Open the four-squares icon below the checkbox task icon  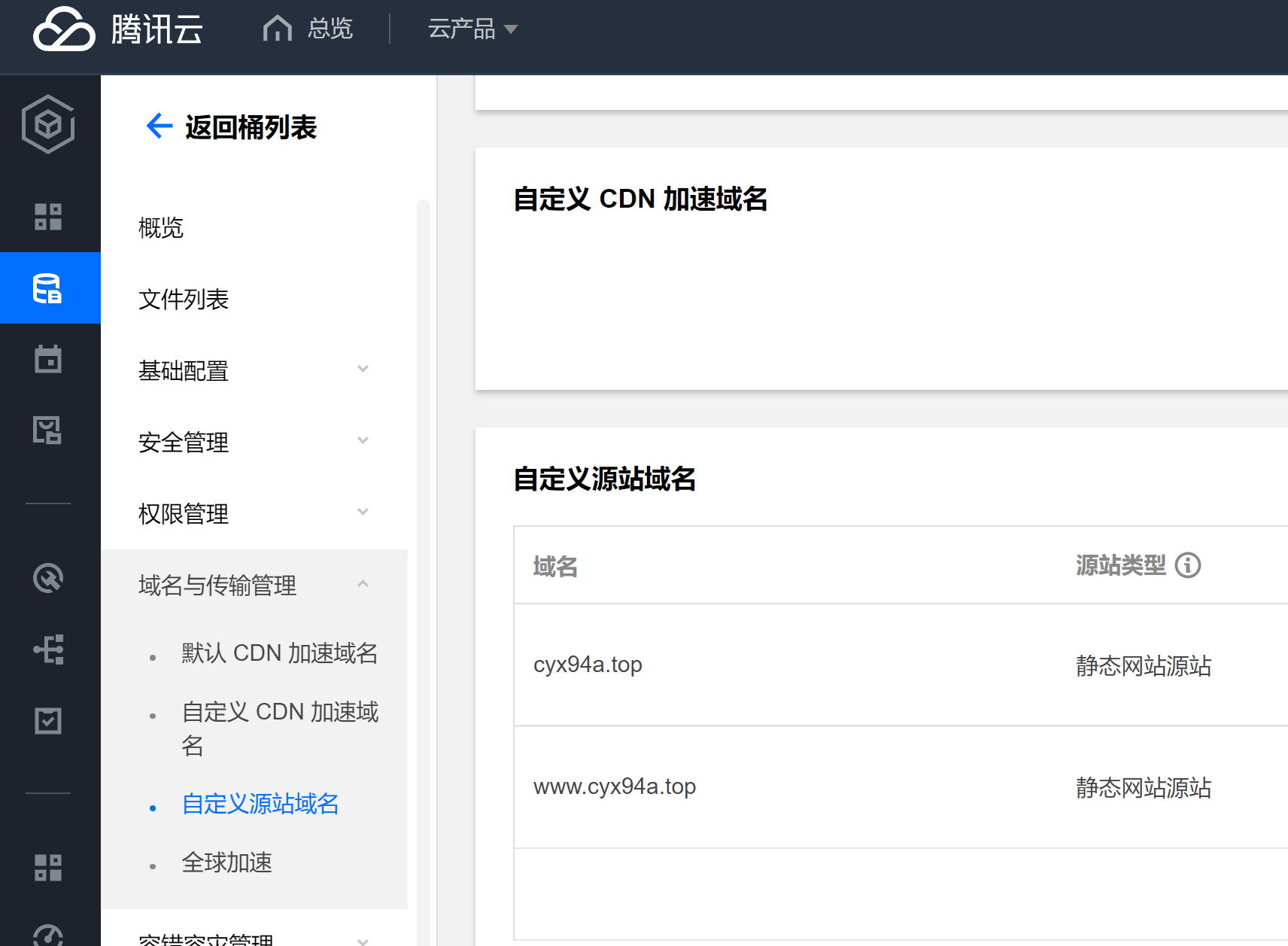(x=48, y=868)
